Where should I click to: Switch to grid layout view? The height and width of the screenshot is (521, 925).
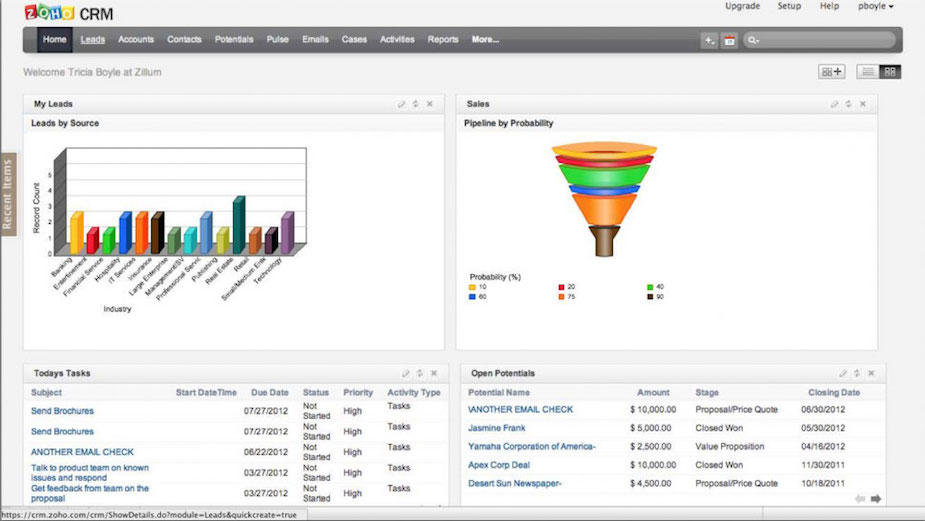(889, 72)
